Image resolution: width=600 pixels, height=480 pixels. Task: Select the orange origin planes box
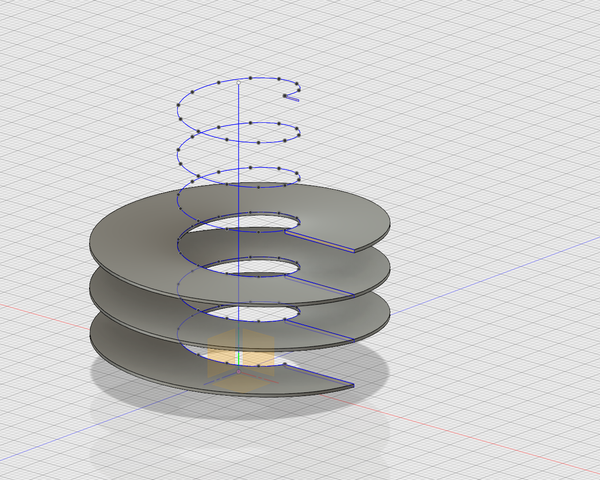241,360
